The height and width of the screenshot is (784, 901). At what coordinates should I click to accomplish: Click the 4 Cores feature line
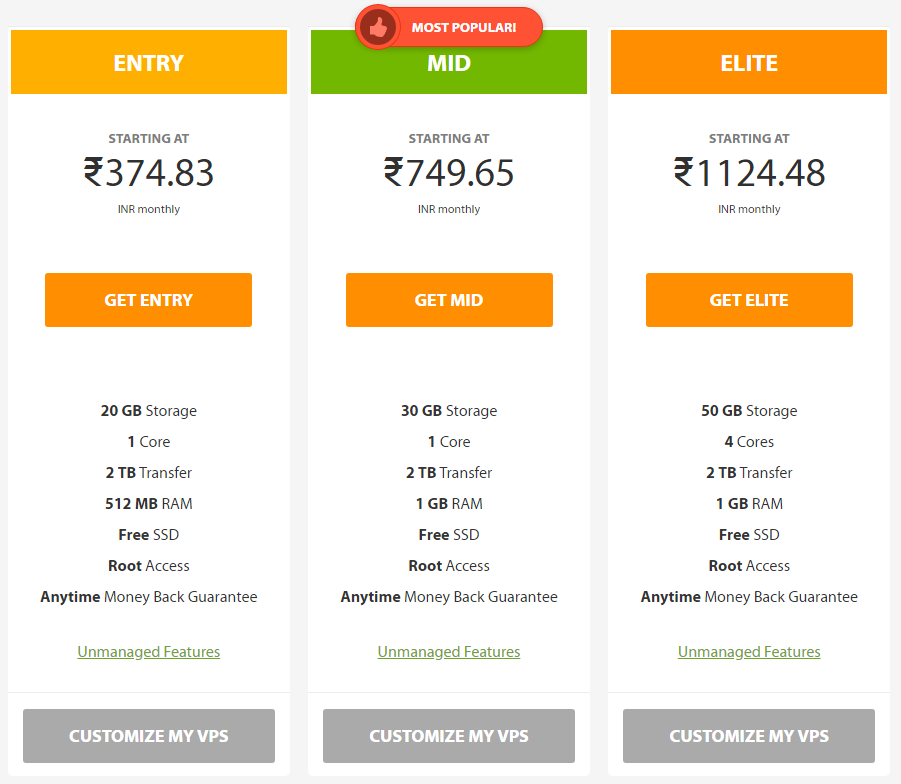tap(749, 441)
